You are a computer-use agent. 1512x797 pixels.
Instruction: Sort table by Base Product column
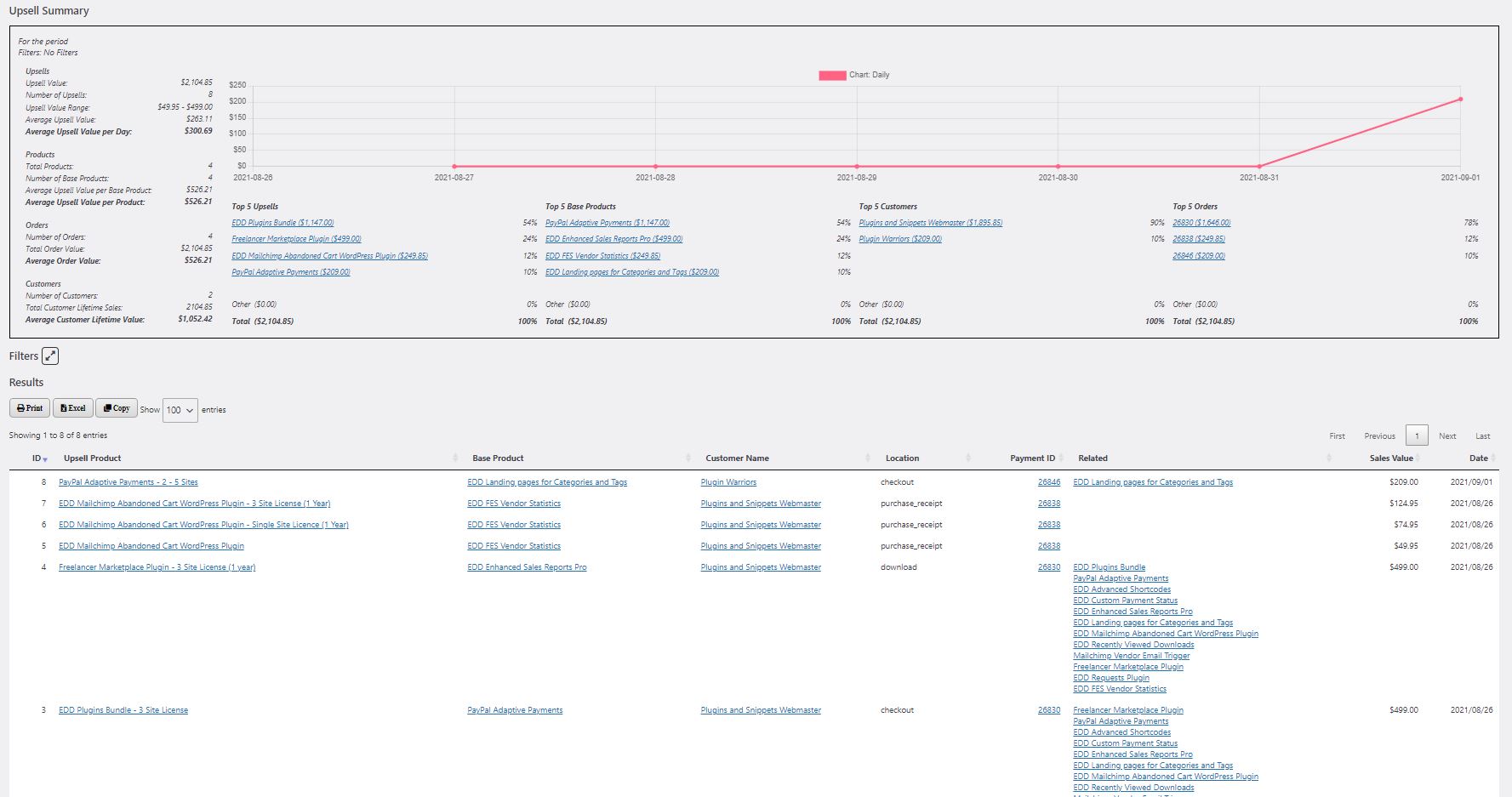tap(498, 458)
